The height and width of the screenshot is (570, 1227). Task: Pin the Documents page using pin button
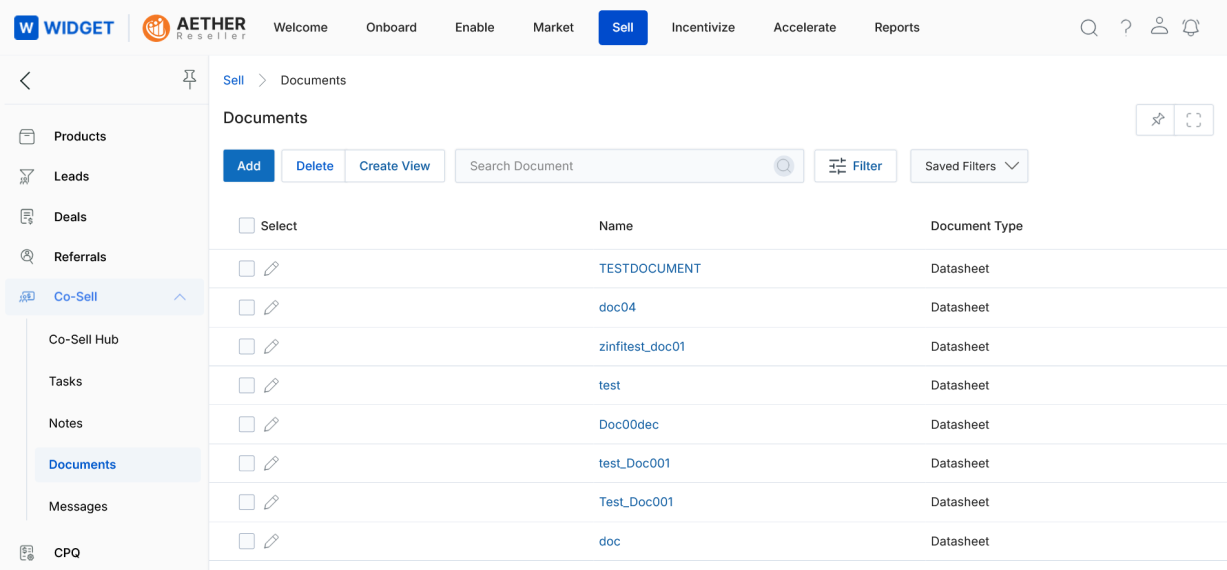tap(1157, 120)
